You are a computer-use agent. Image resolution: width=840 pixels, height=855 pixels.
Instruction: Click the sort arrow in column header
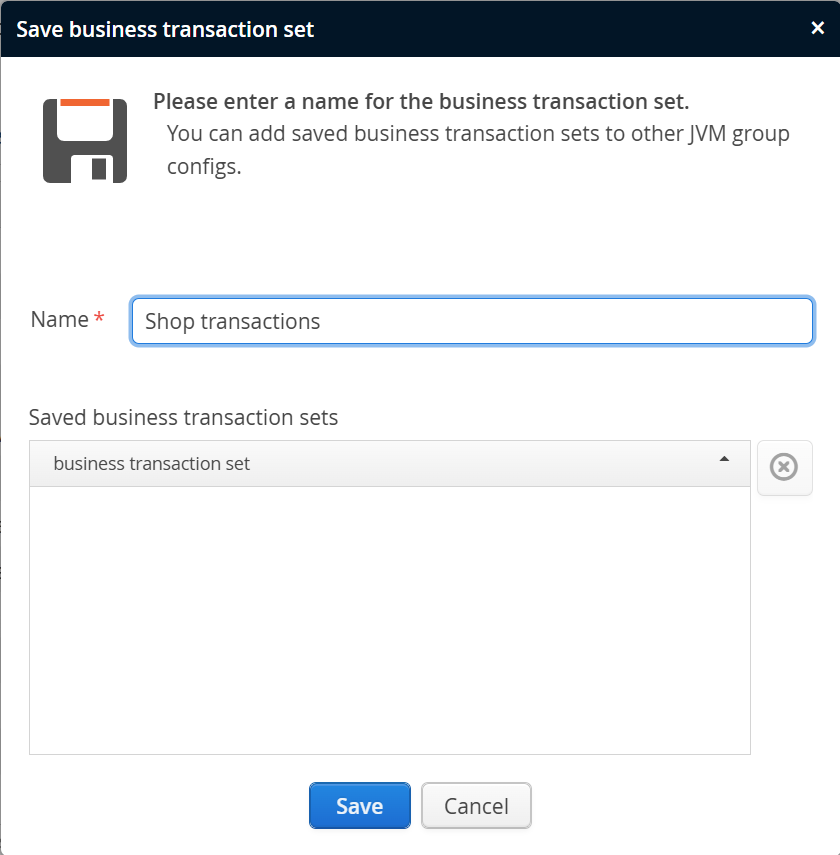(x=724, y=459)
